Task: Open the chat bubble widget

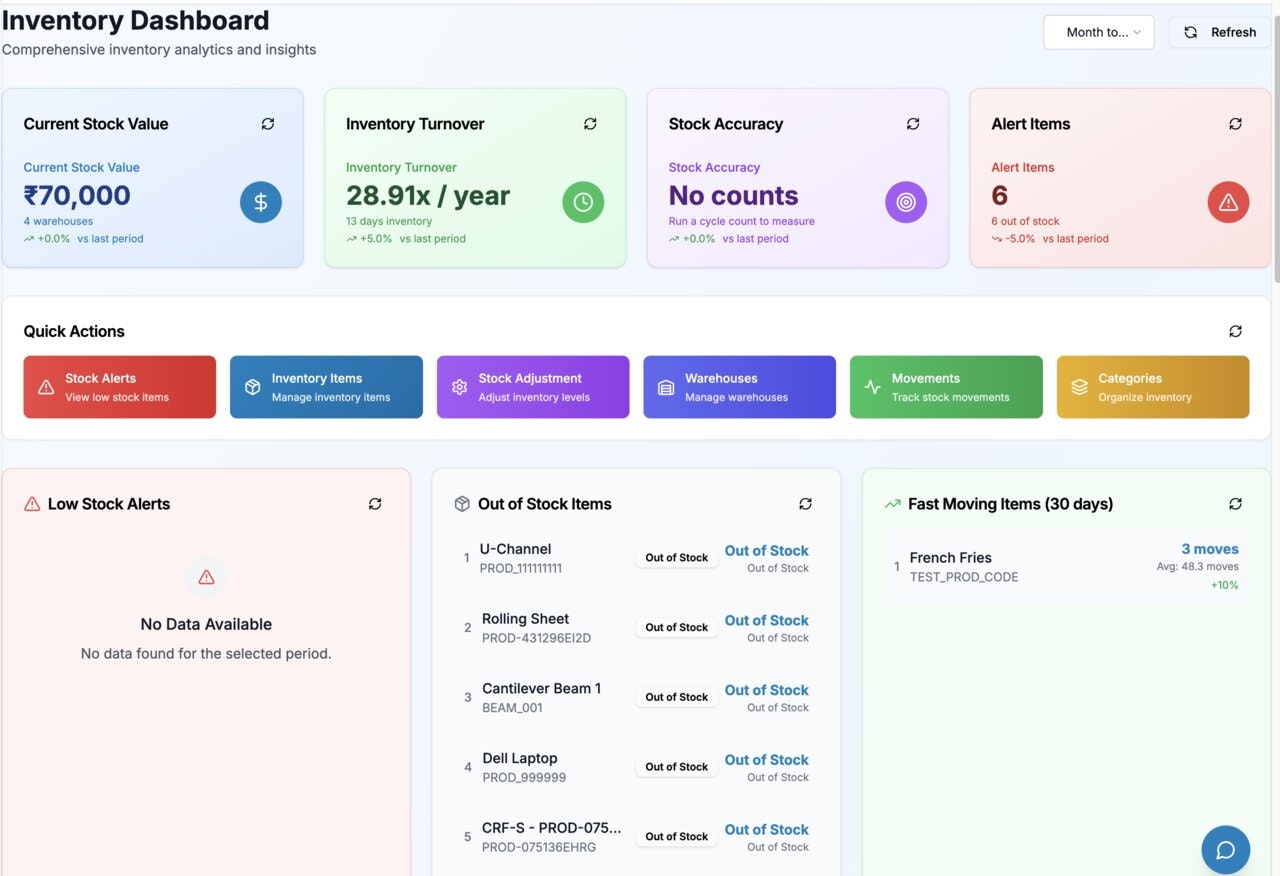Action: click(x=1225, y=850)
